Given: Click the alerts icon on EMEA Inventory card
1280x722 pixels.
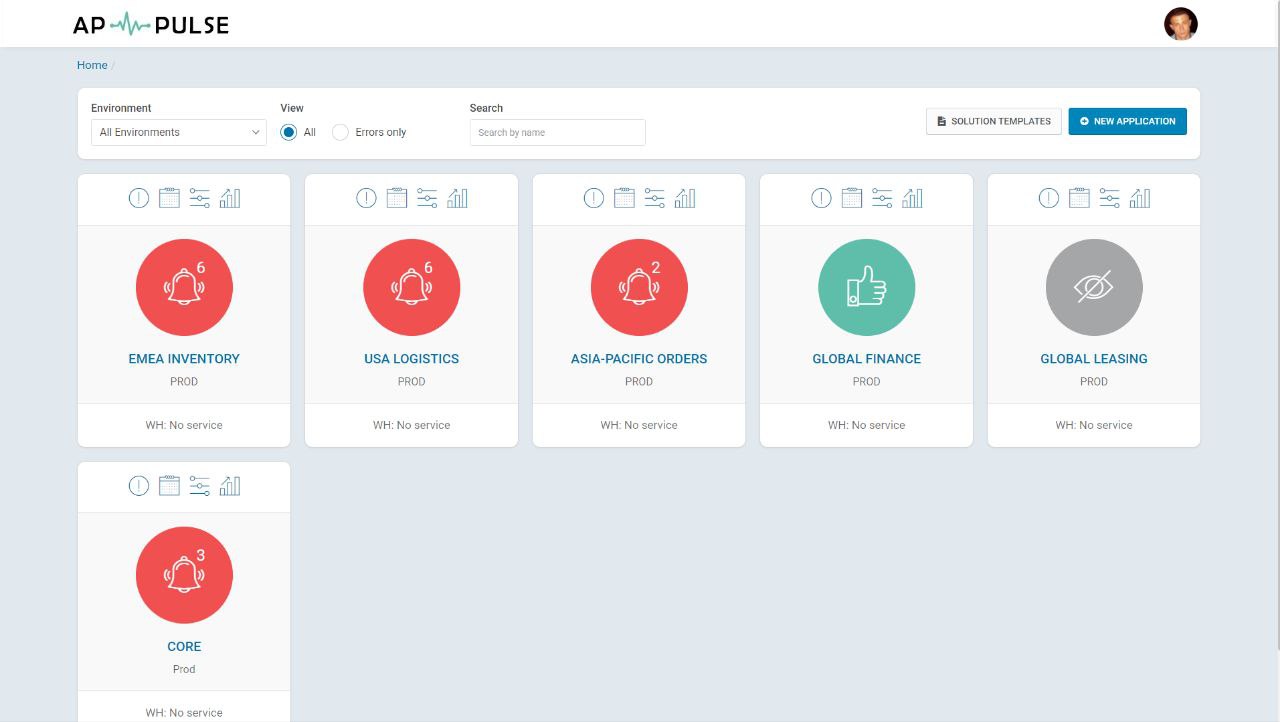Looking at the screenshot, I should coord(139,198).
